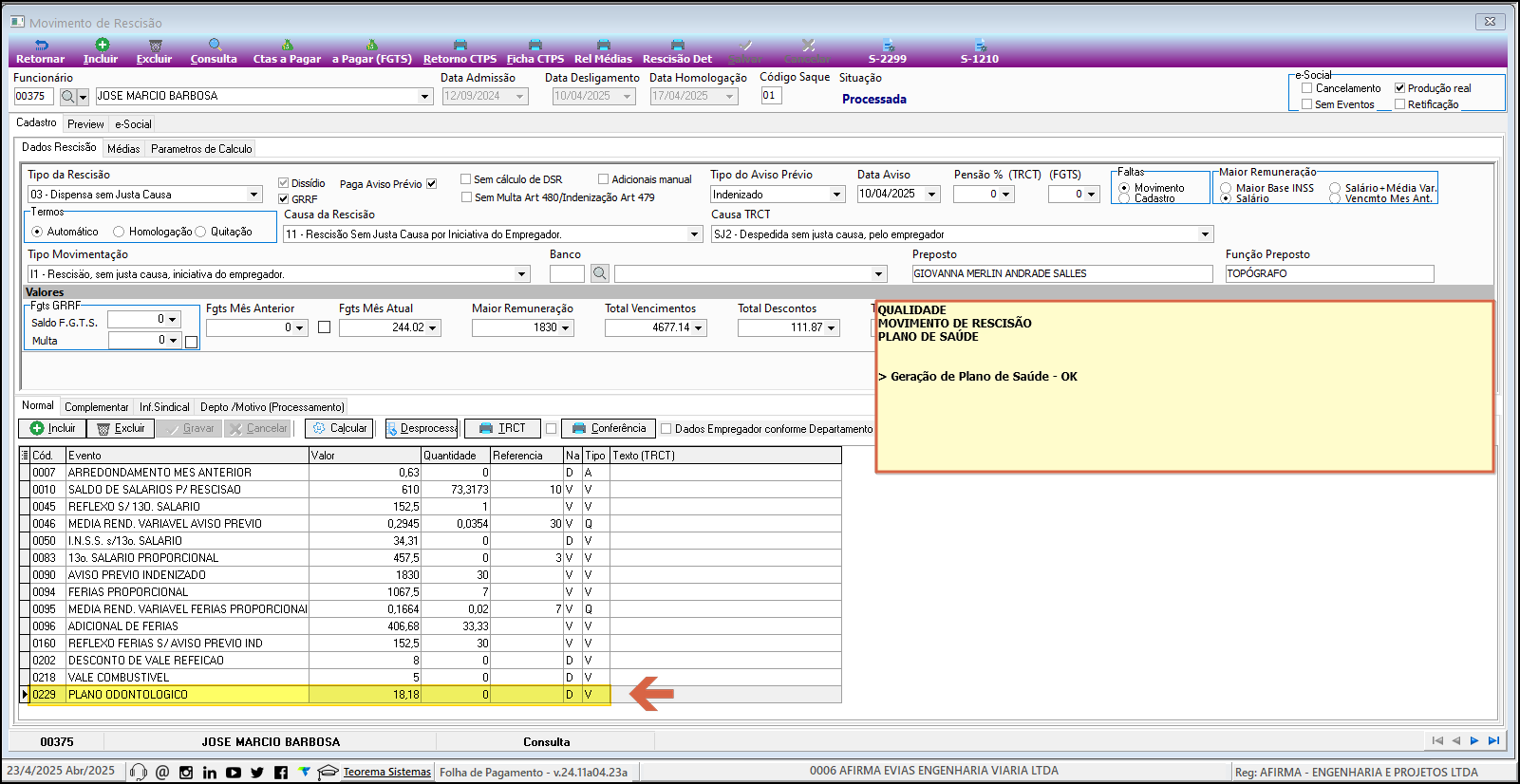
Task: Click the Desprocessa button
Action: (421, 429)
